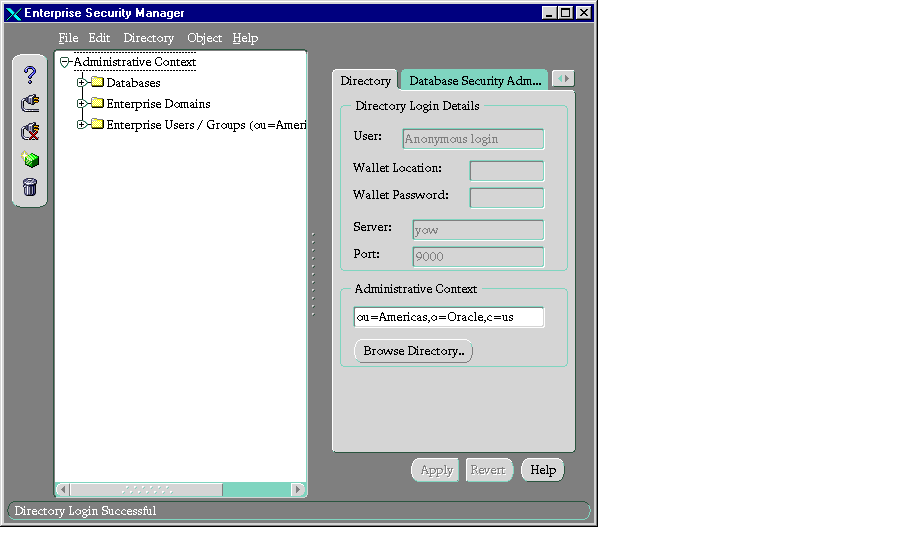Click the create new object green cube icon
Screen dimensions: 905x536
coord(30,159)
